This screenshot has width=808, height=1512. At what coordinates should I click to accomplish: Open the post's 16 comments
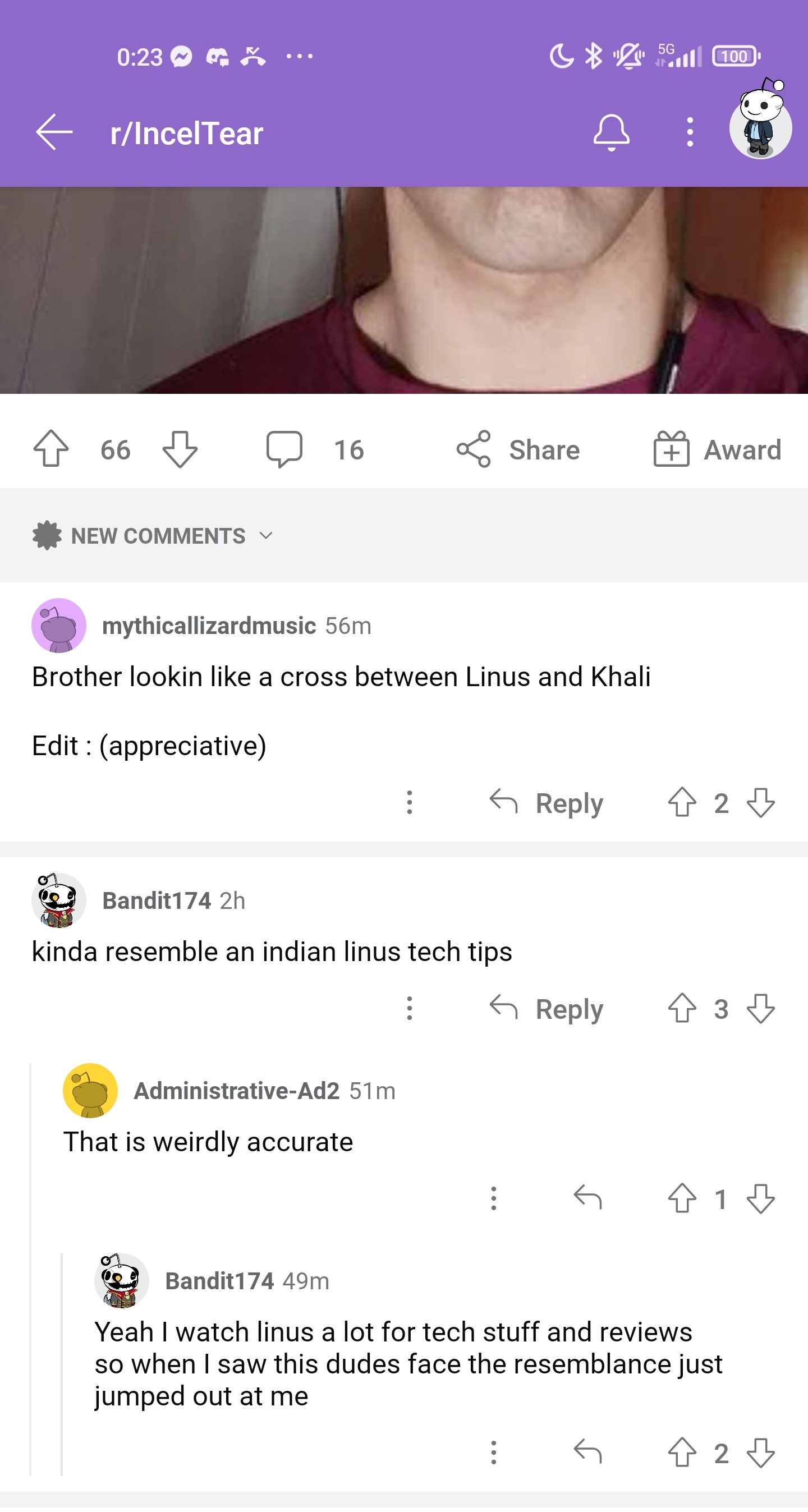(315, 449)
